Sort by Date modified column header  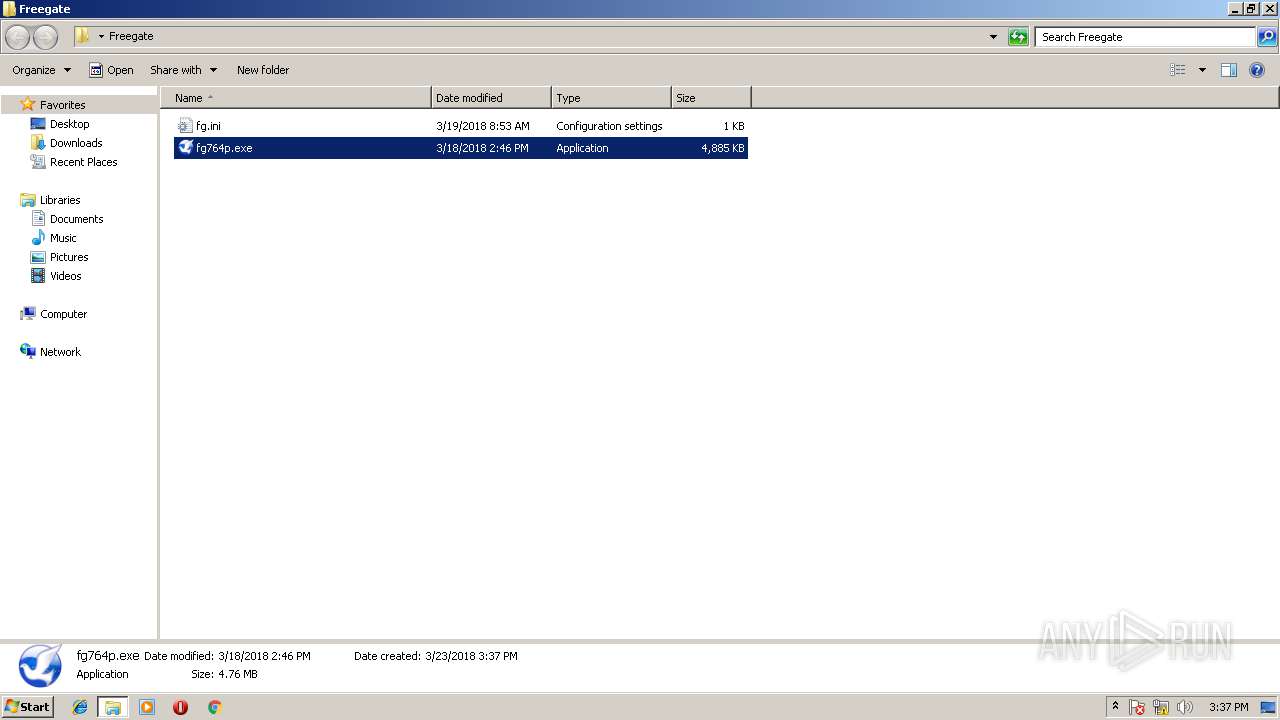tap(491, 98)
